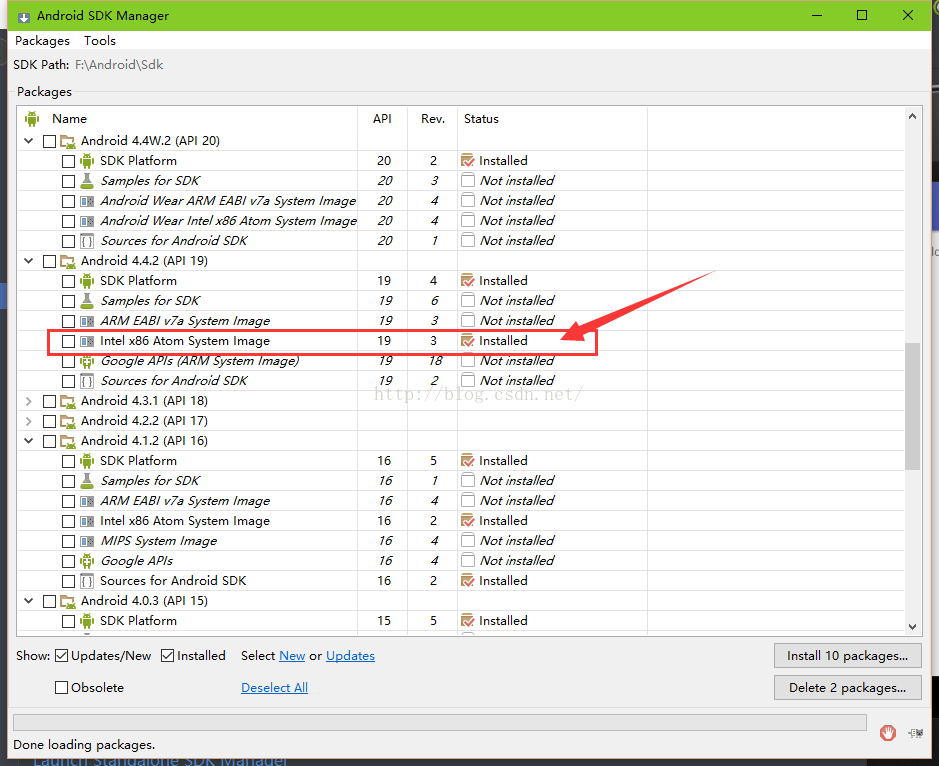Click the red stop hand icon in status bar
Viewport: 939px width, 766px height.
coord(887,732)
